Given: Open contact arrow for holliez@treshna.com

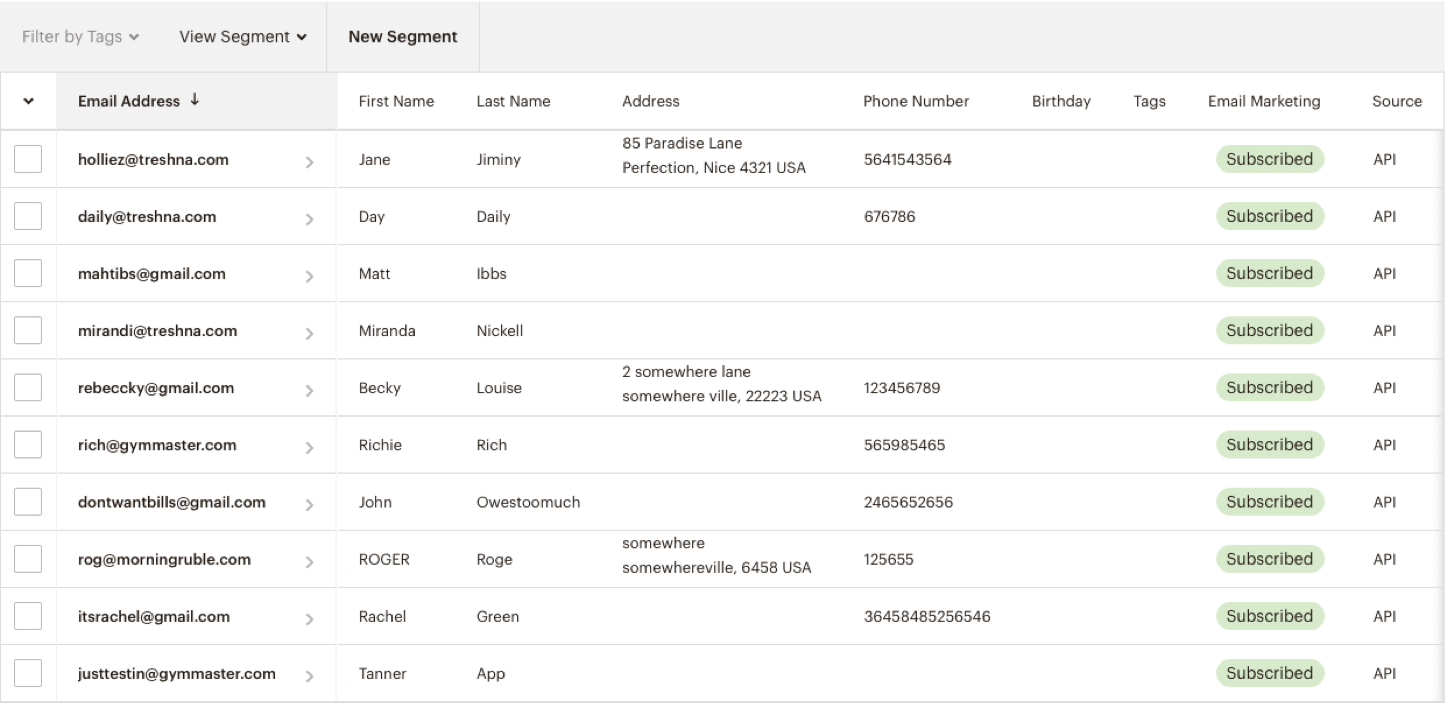Looking at the screenshot, I should point(309,161).
